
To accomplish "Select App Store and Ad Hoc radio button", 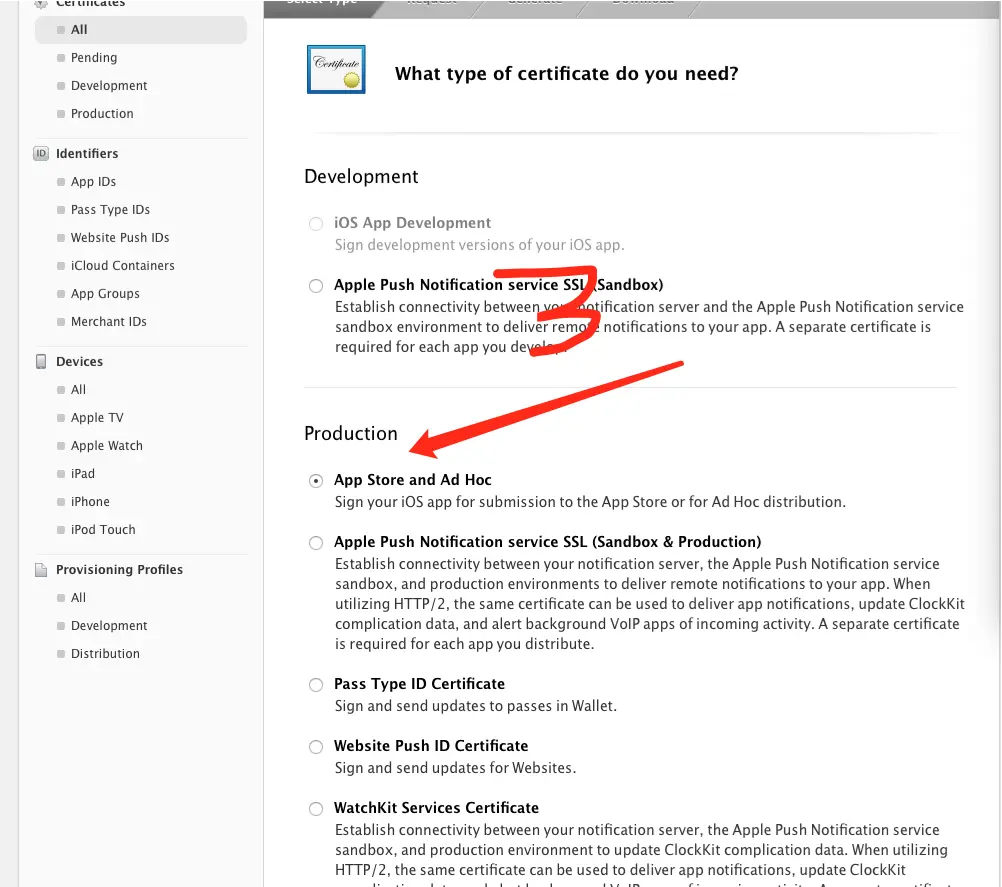I will (316, 481).
